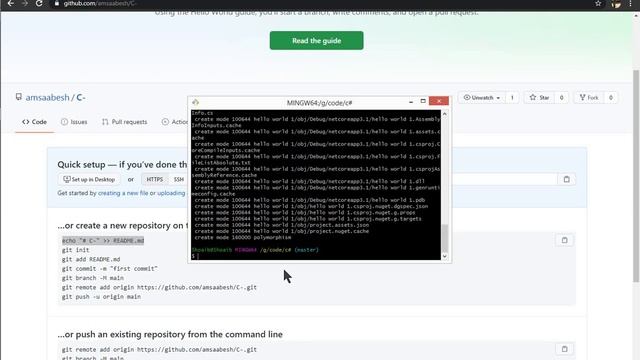Click the git push -u origin main line

click(x=101, y=297)
